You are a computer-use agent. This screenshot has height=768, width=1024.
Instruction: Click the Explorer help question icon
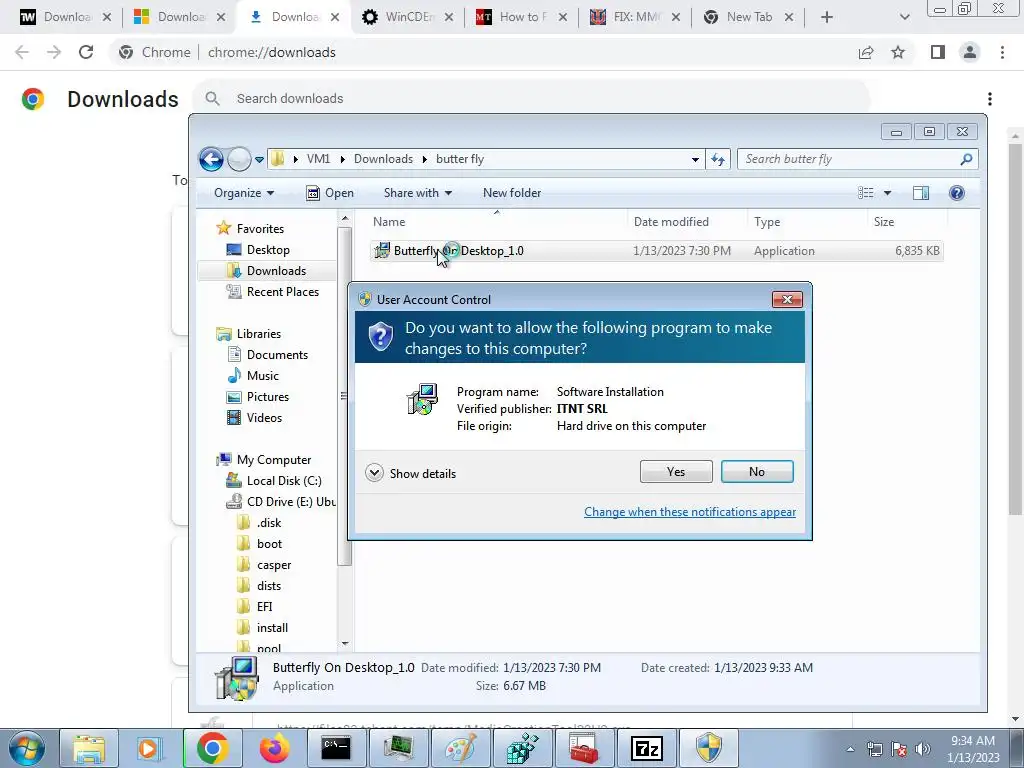pos(957,193)
